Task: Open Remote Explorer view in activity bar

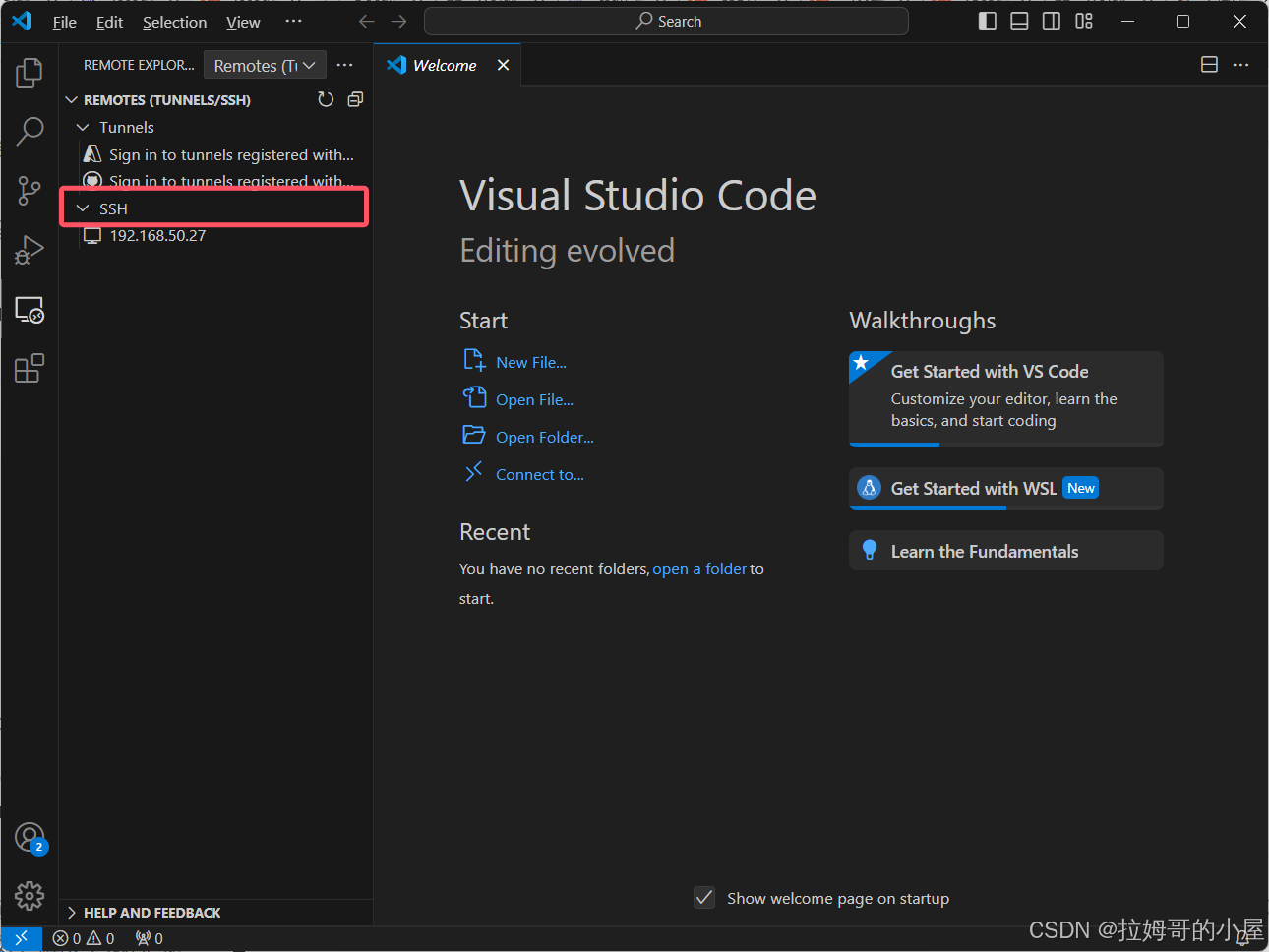Action: tap(30, 310)
